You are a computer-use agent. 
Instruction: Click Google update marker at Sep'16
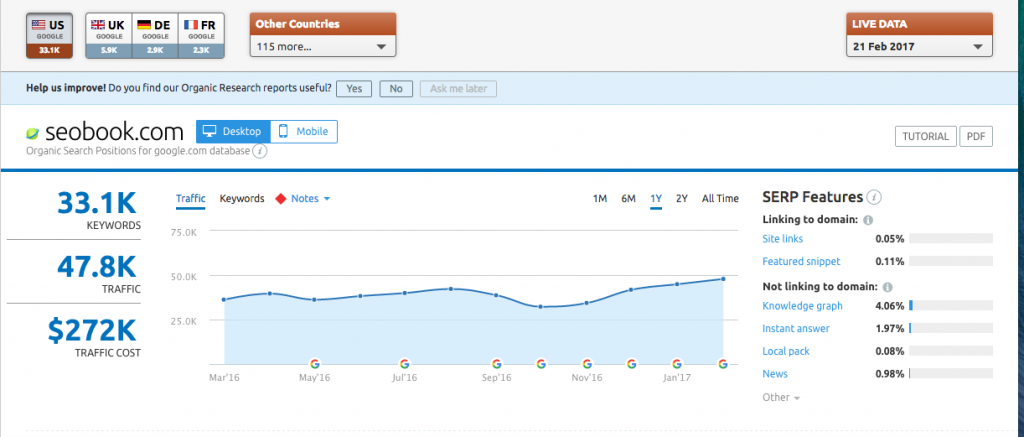[x=496, y=364]
